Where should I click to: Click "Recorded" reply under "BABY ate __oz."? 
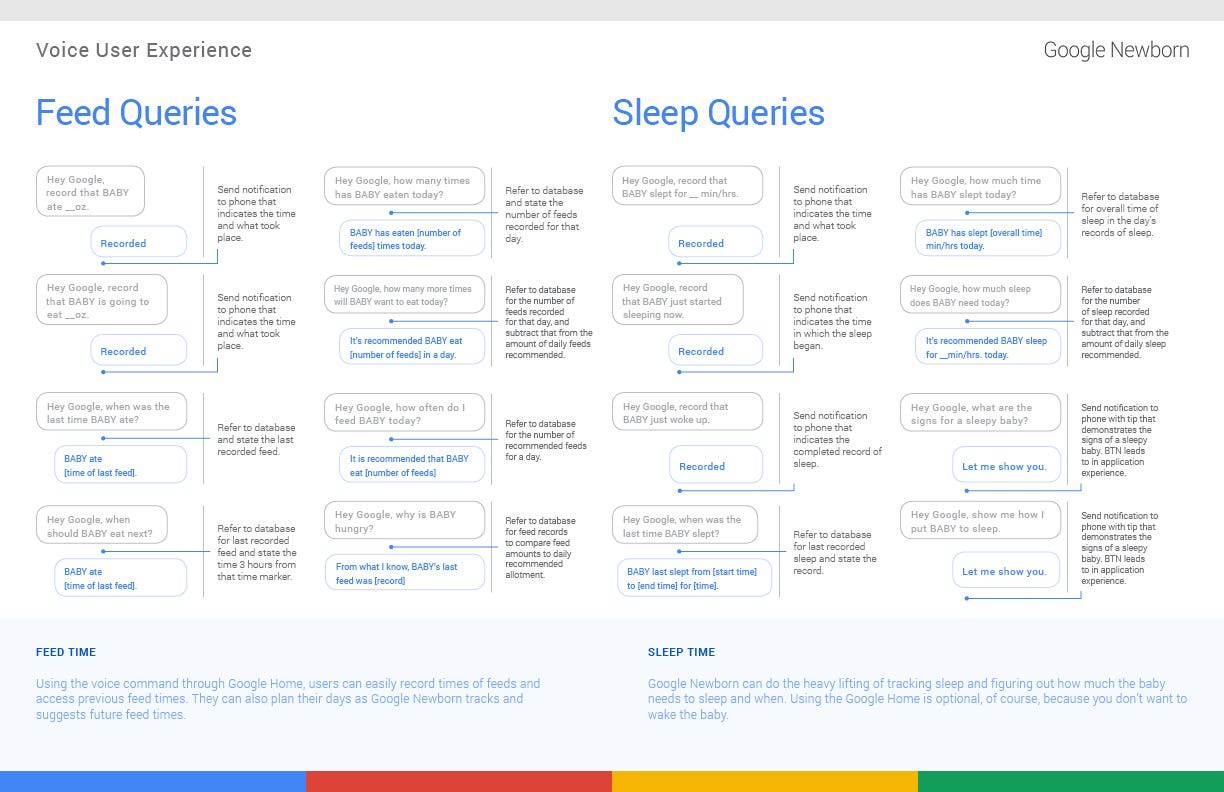(139, 242)
